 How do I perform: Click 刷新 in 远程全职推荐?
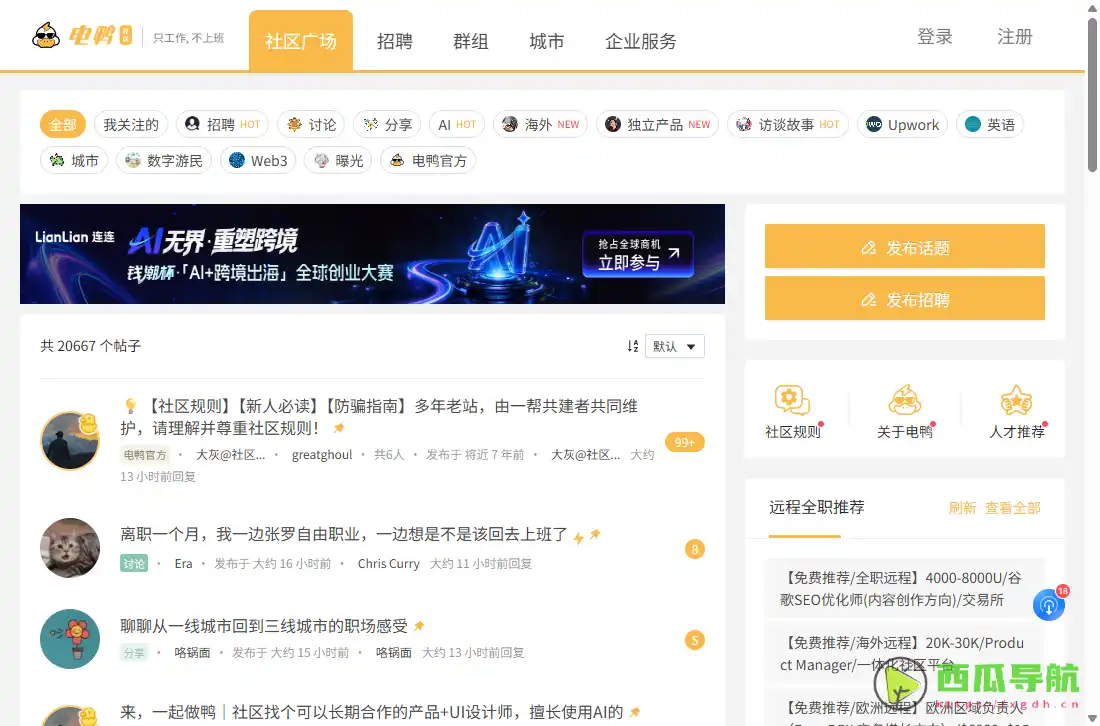(x=962, y=507)
